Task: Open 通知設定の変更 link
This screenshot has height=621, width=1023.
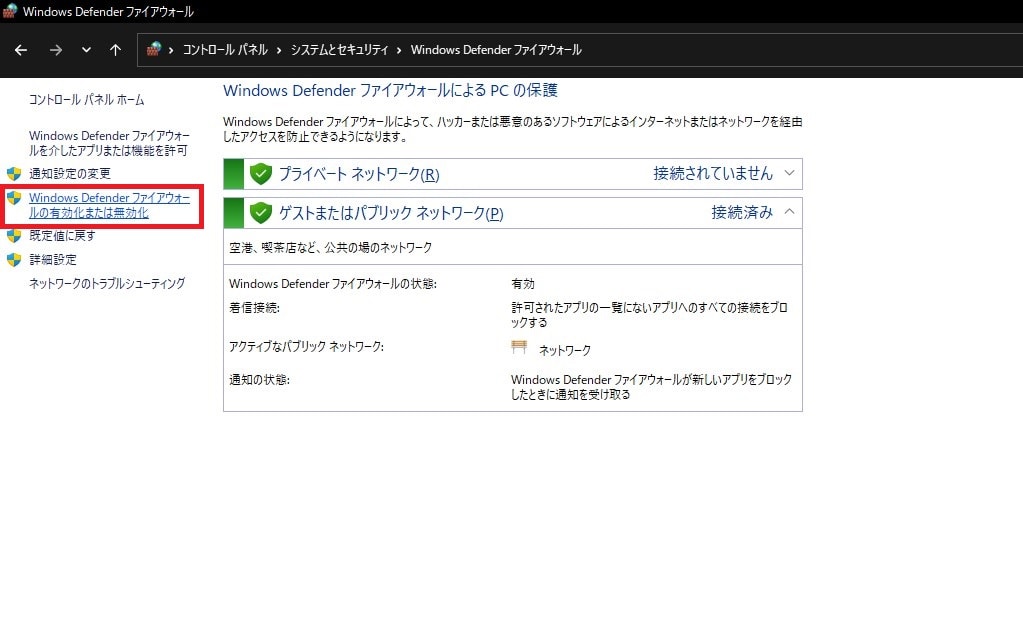Action: tap(70, 174)
